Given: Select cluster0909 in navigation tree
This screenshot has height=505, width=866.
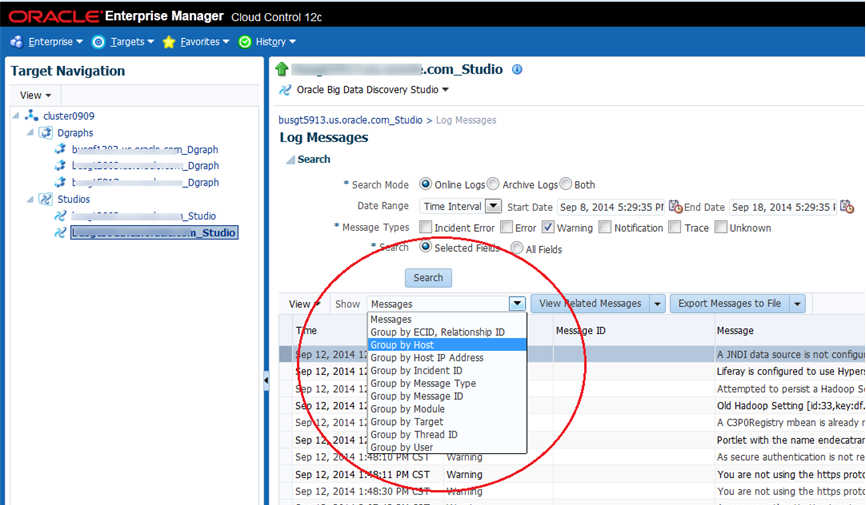Looking at the screenshot, I should (69, 116).
